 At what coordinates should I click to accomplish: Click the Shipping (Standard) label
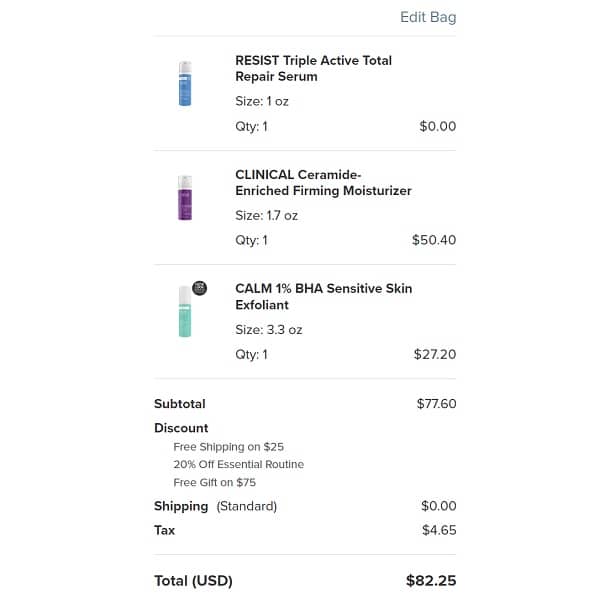tap(215, 506)
